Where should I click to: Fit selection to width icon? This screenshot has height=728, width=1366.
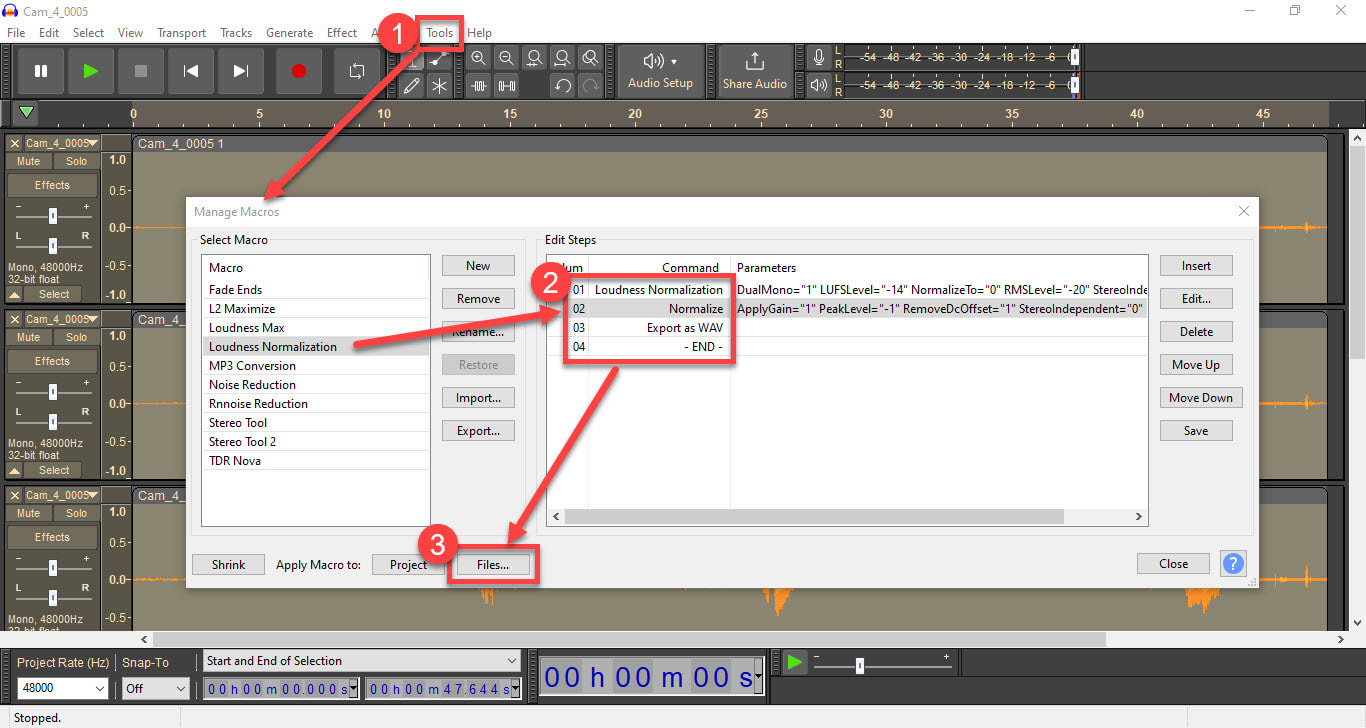click(x=535, y=59)
